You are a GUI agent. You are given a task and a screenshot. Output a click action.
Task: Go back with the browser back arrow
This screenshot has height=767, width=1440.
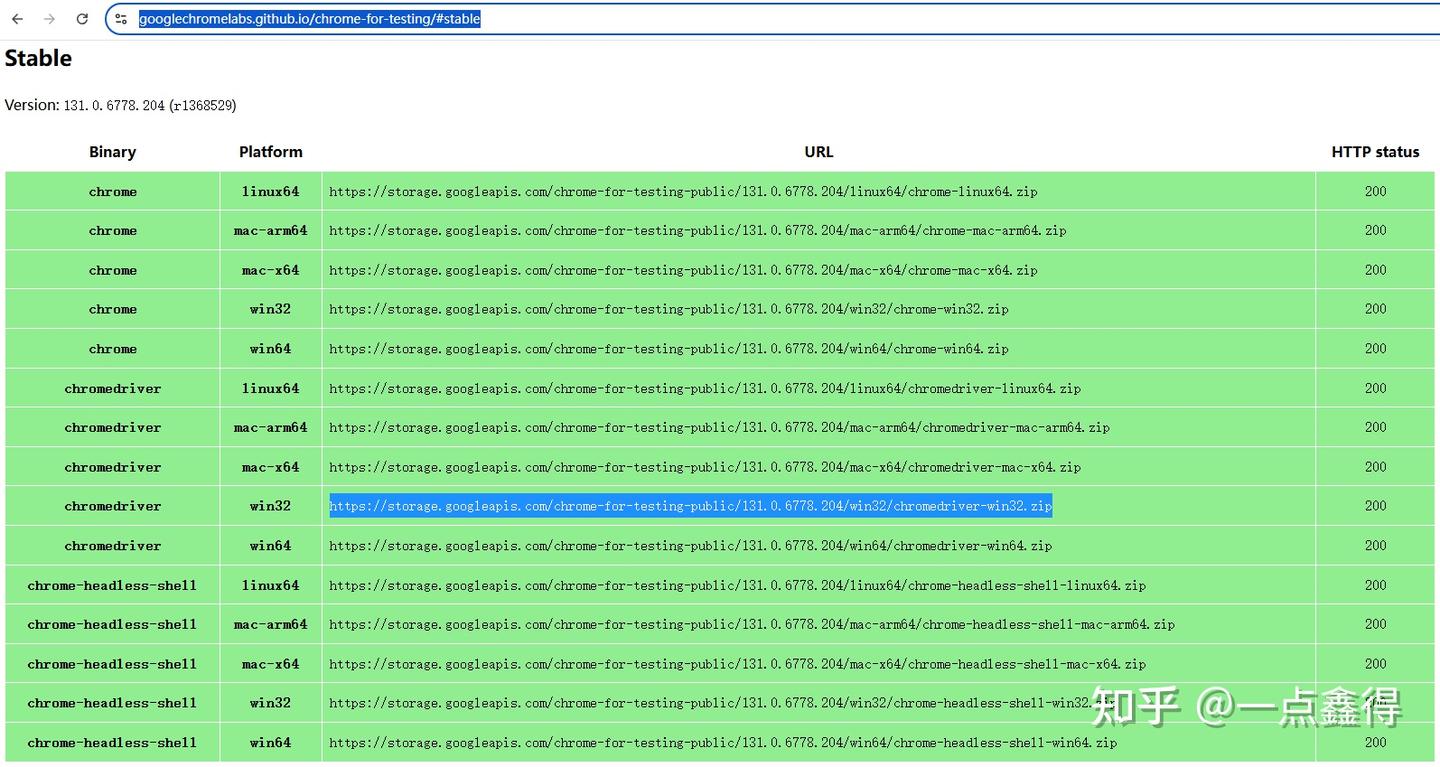17,19
